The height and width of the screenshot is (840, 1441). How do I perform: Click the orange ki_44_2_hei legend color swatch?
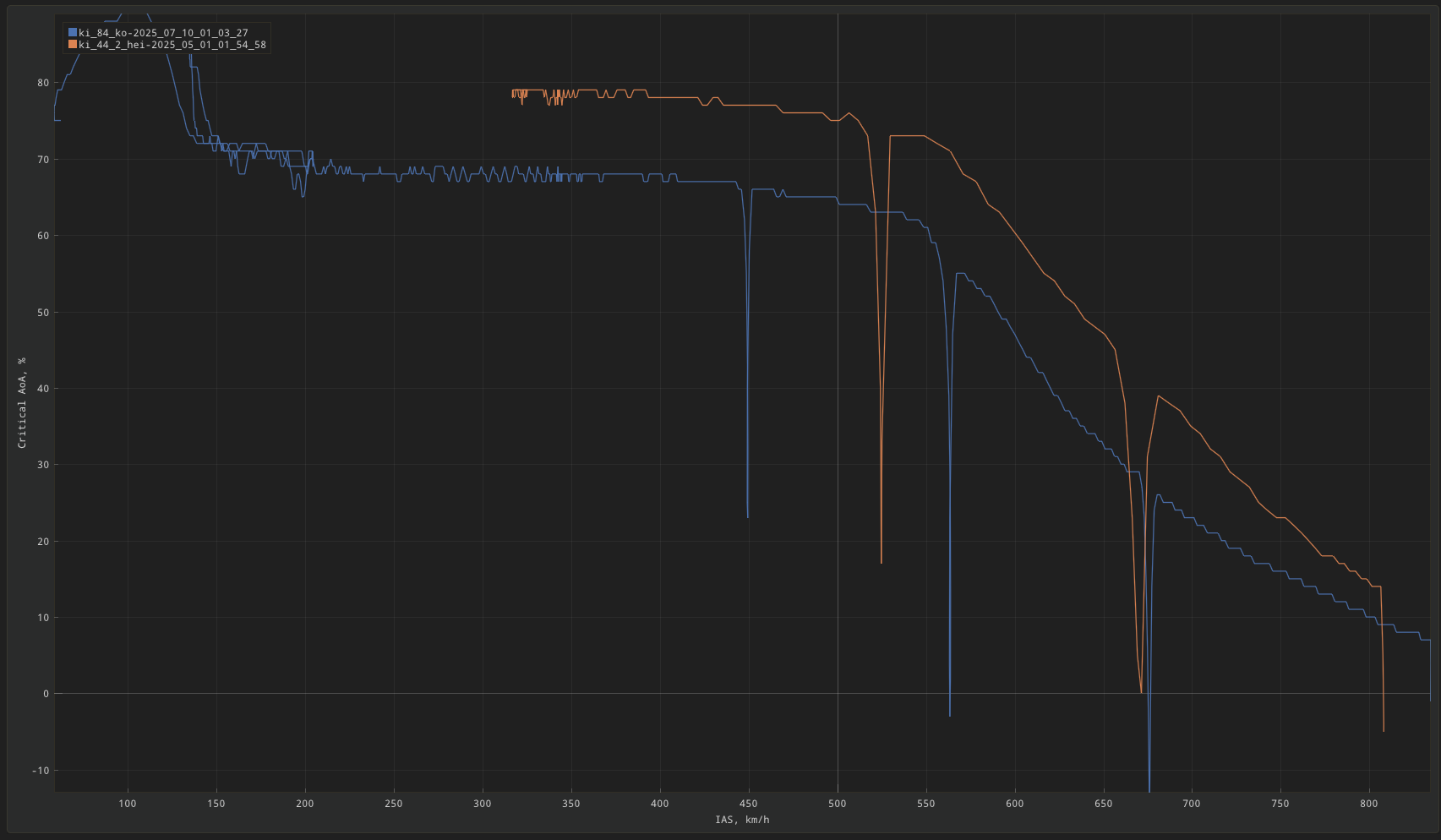[x=73, y=45]
